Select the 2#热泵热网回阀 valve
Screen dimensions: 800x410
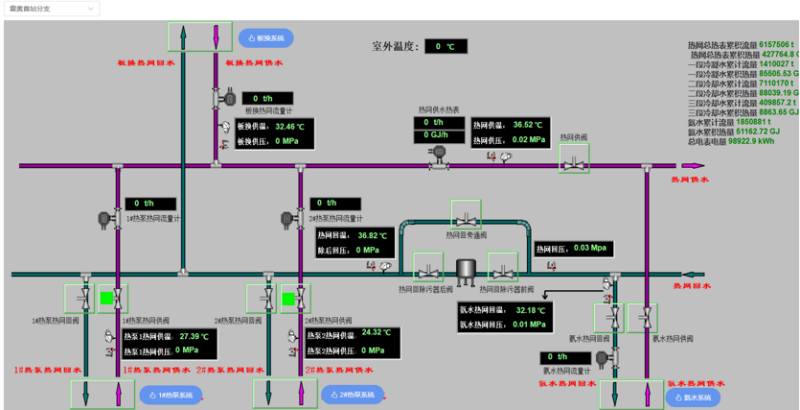tap(261, 298)
